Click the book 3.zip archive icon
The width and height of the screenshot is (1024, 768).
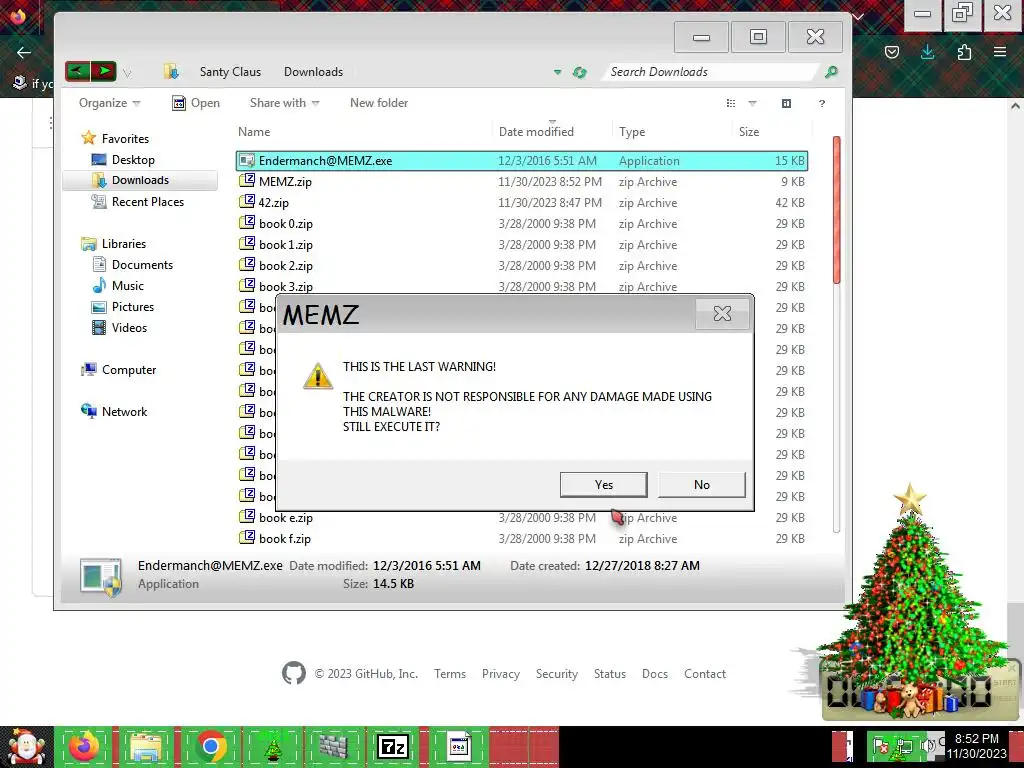(247, 285)
